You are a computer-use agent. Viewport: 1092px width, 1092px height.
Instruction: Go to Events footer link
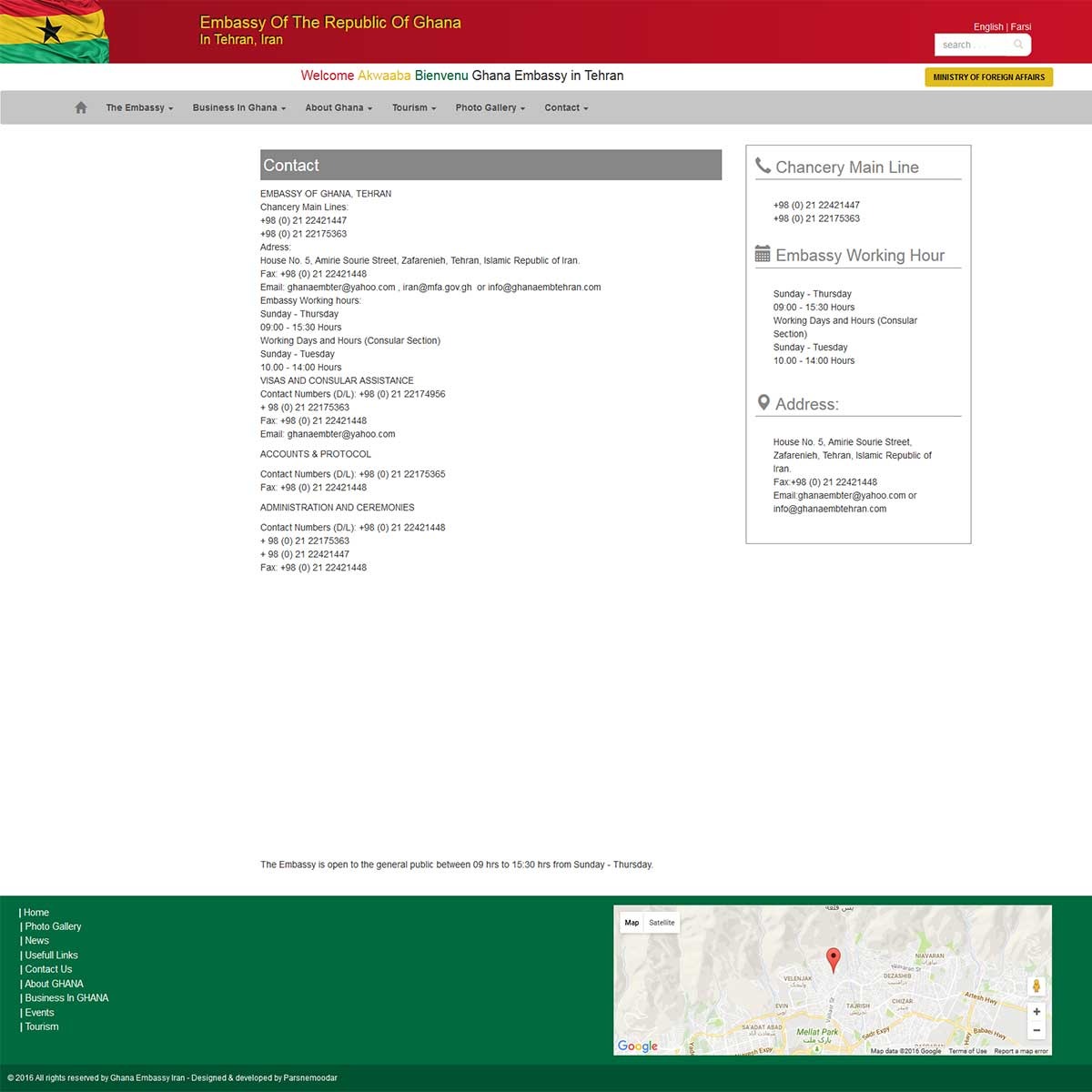coord(39,1012)
